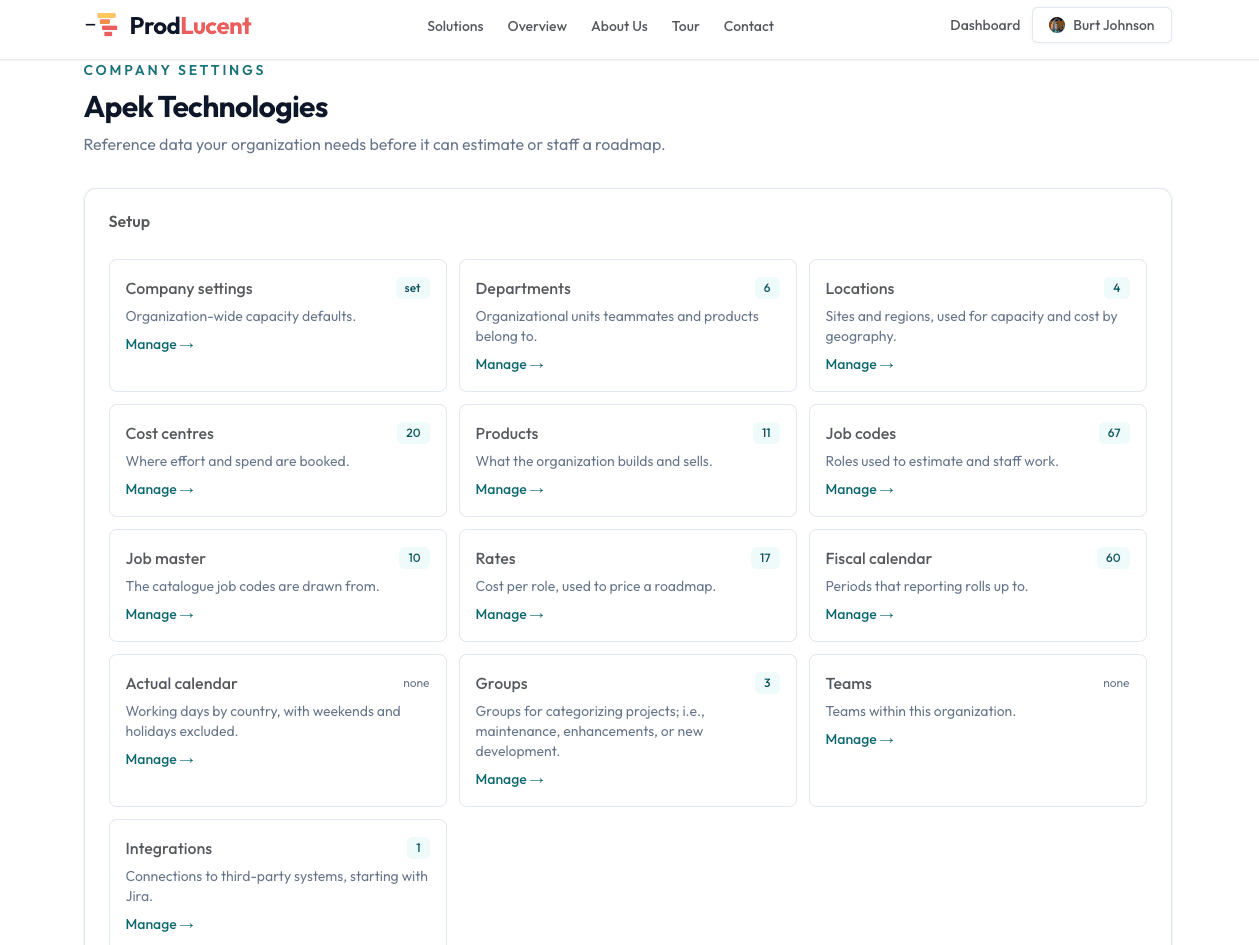This screenshot has width=1259, height=945.
Task: Click the '17' badge on Rates
Action: tap(765, 558)
